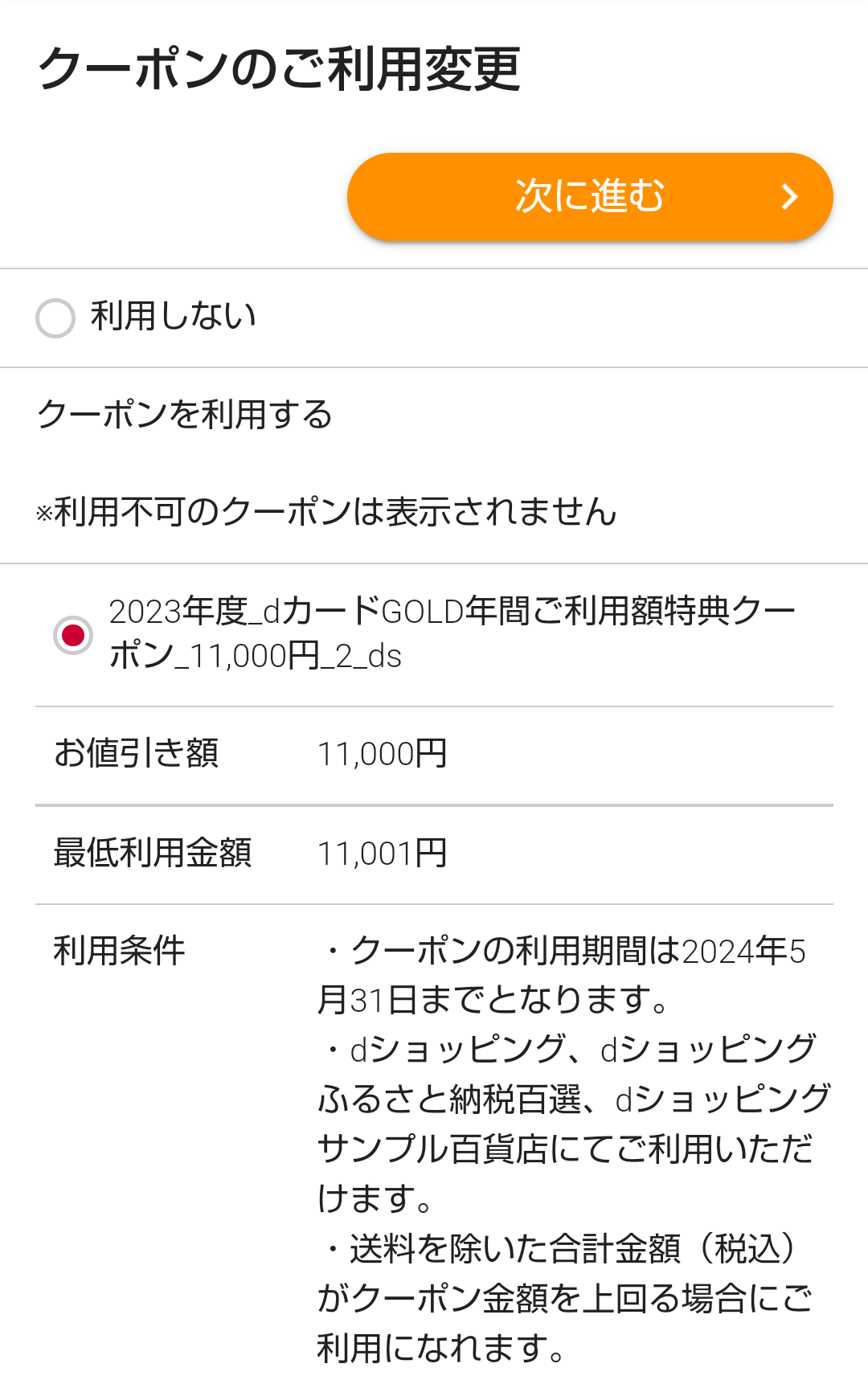
Task: Tap the 利用しない label text
Action: click(173, 317)
